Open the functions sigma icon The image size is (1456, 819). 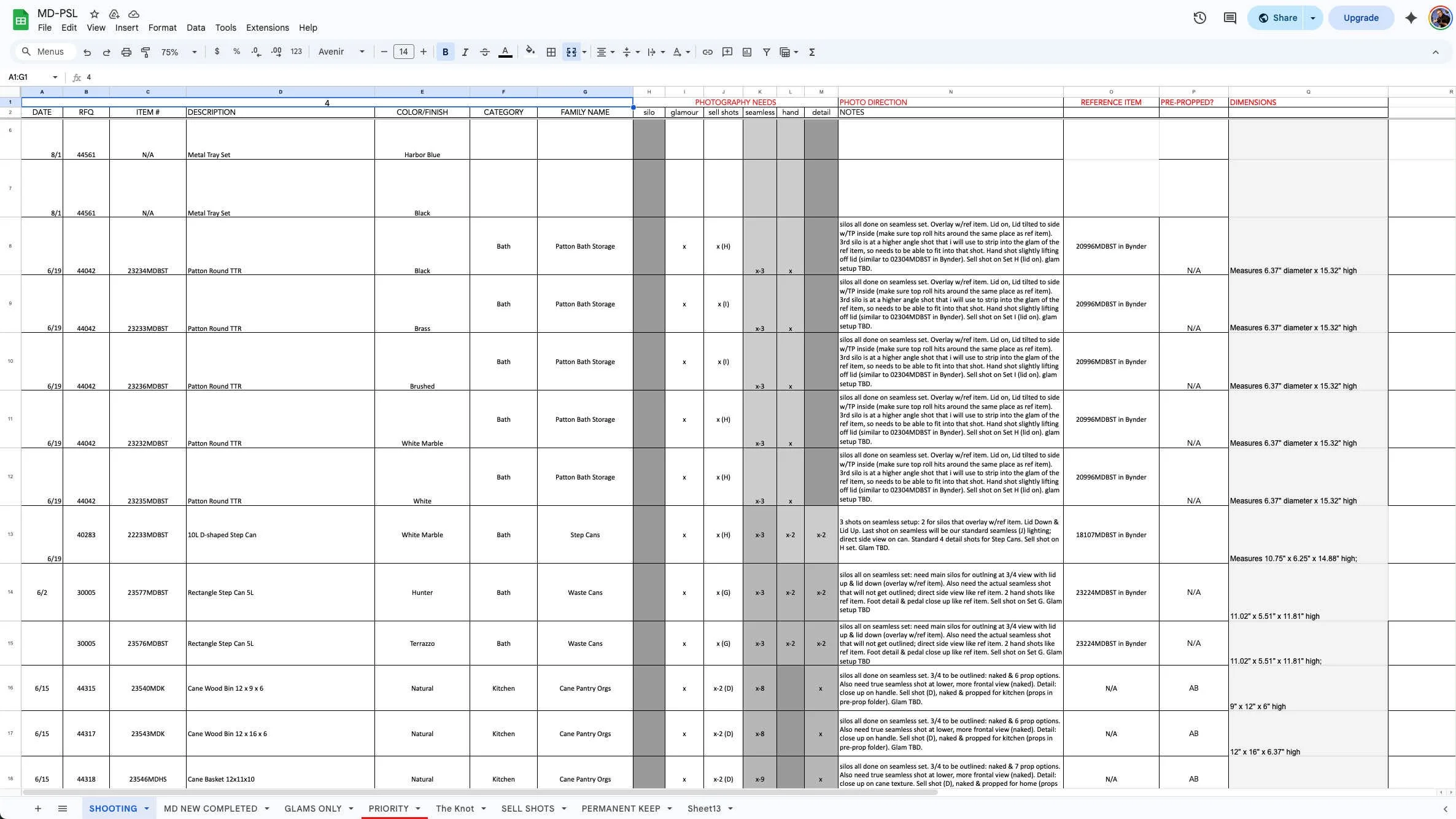[811, 52]
